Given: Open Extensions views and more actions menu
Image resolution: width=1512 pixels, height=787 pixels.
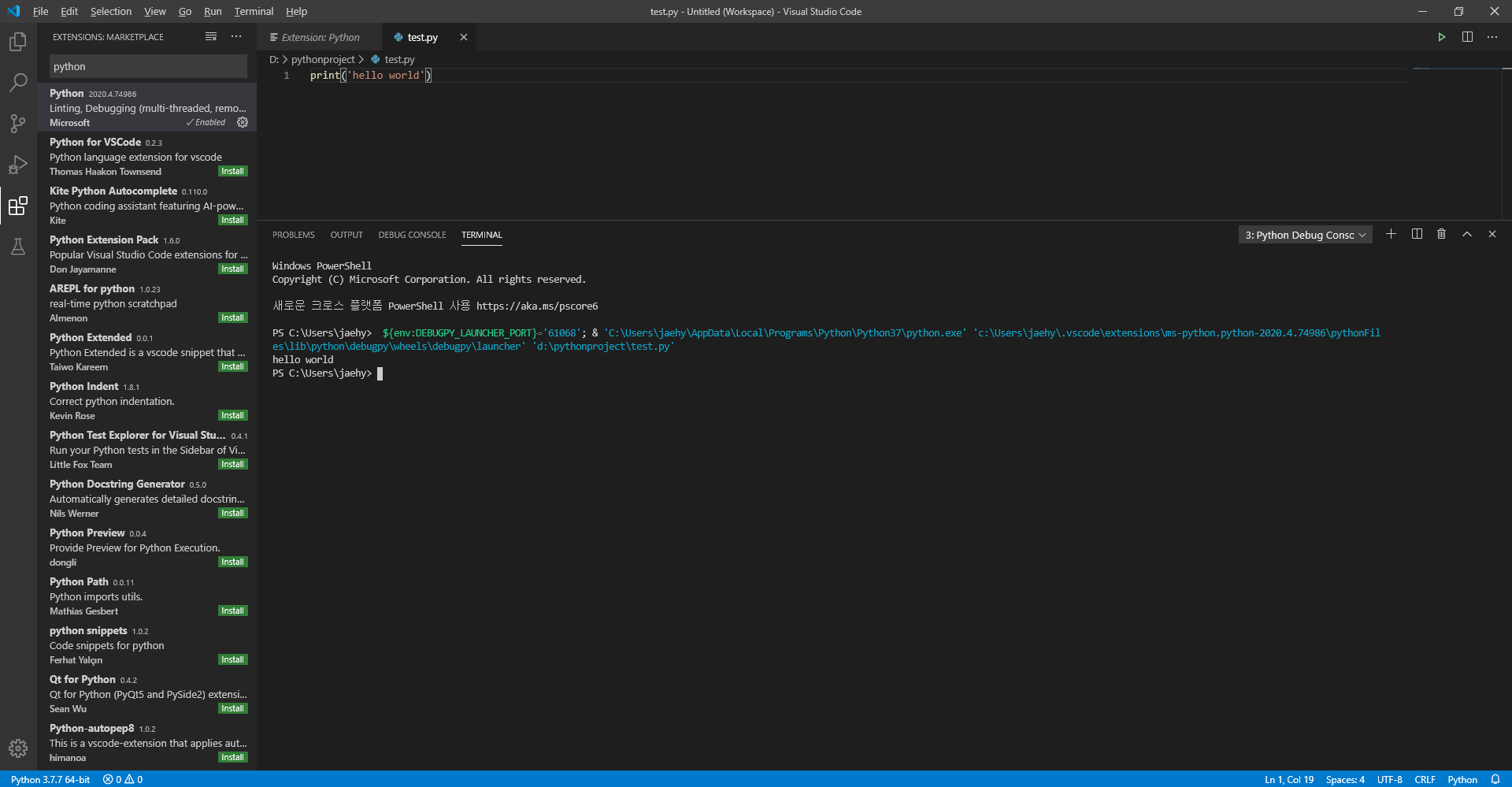Looking at the screenshot, I should click(x=236, y=37).
